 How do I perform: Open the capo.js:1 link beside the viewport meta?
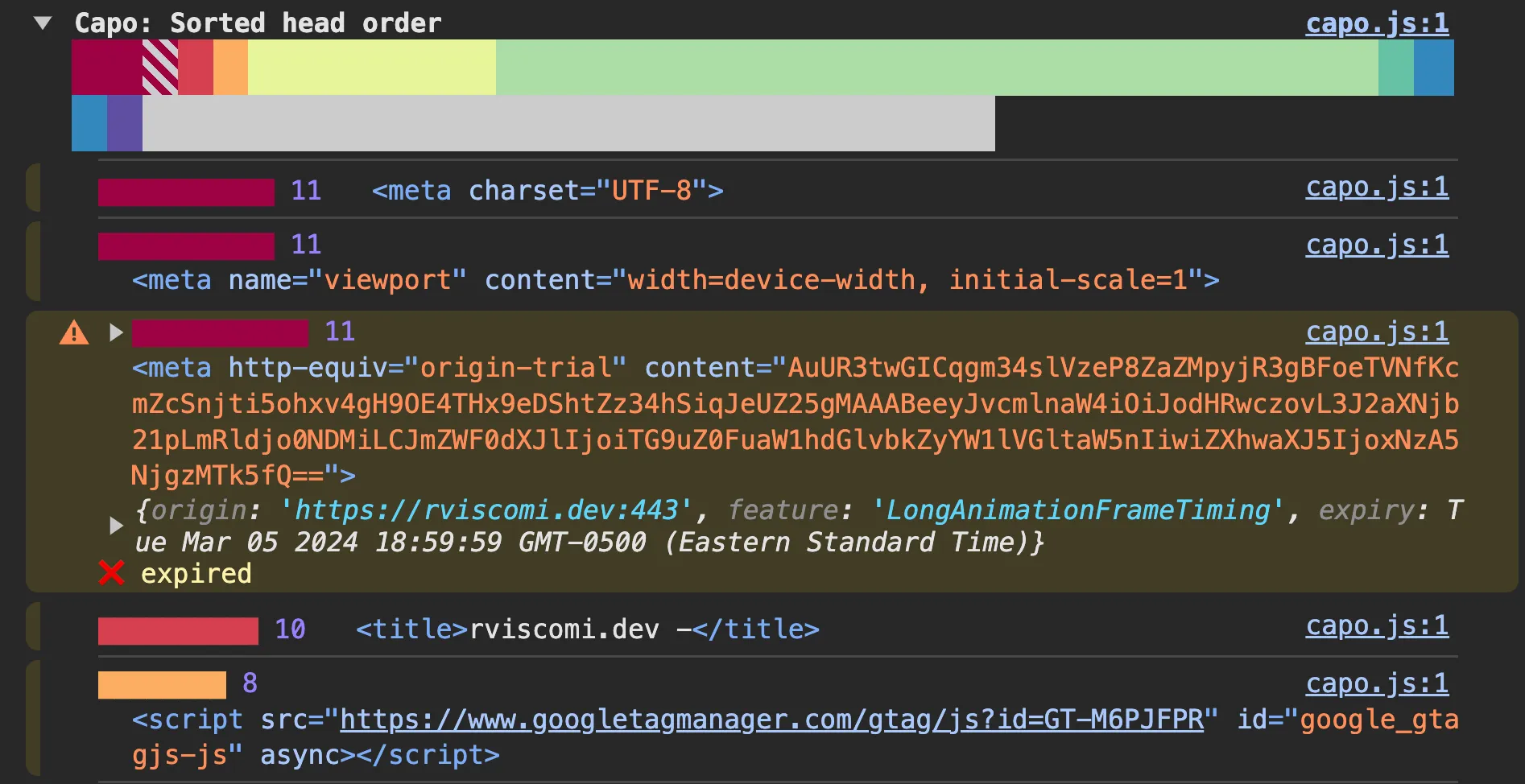coord(1377,246)
